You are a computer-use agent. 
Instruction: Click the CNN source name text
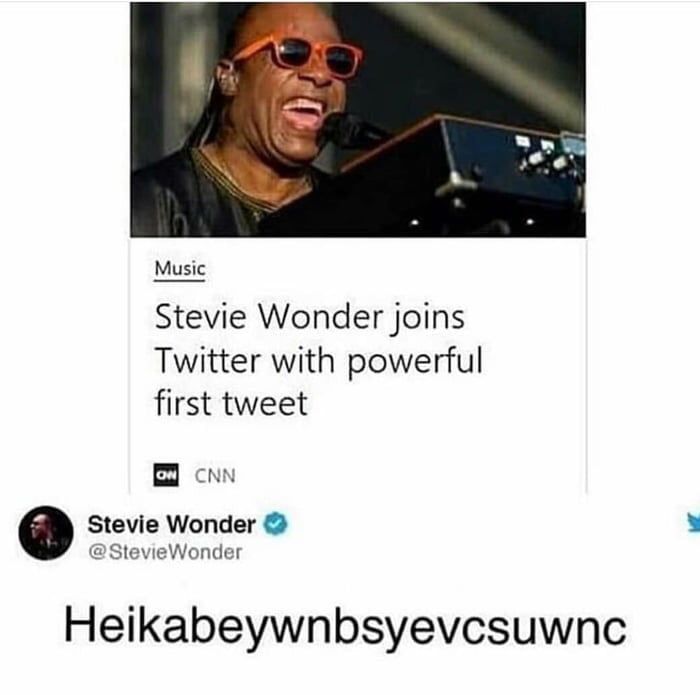click(x=215, y=476)
